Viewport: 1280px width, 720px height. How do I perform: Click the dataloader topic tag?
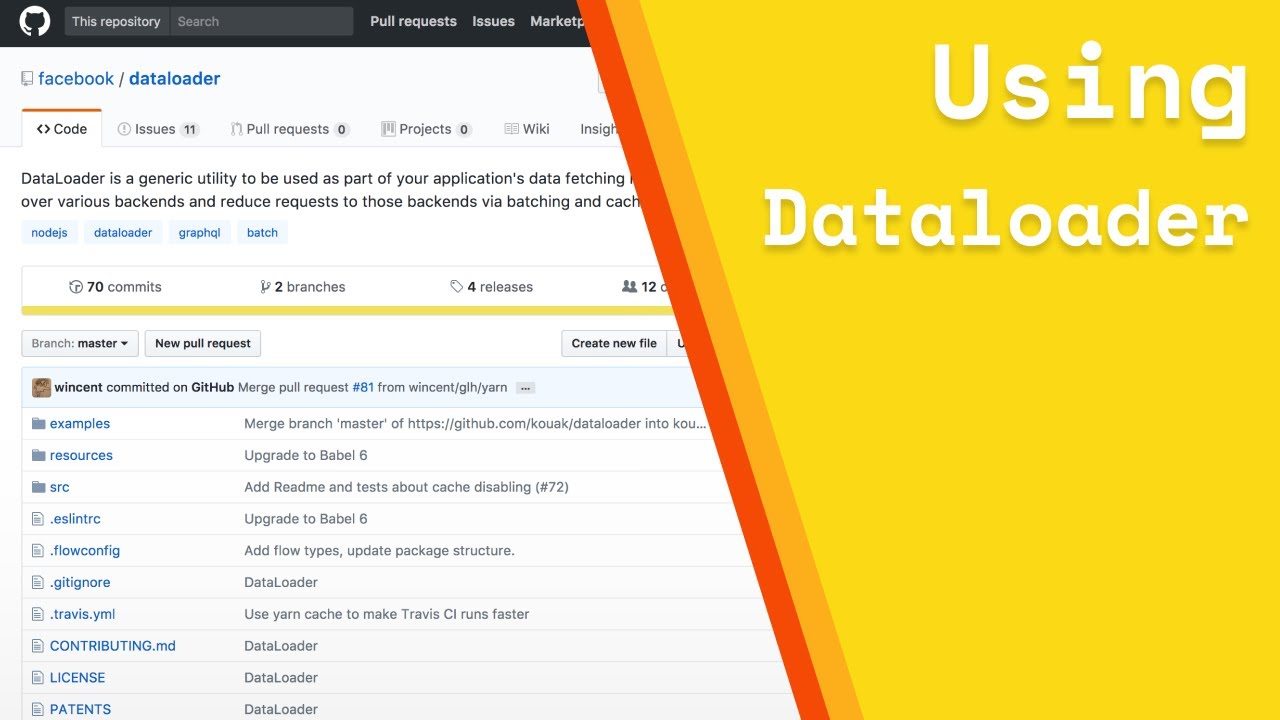pos(123,233)
